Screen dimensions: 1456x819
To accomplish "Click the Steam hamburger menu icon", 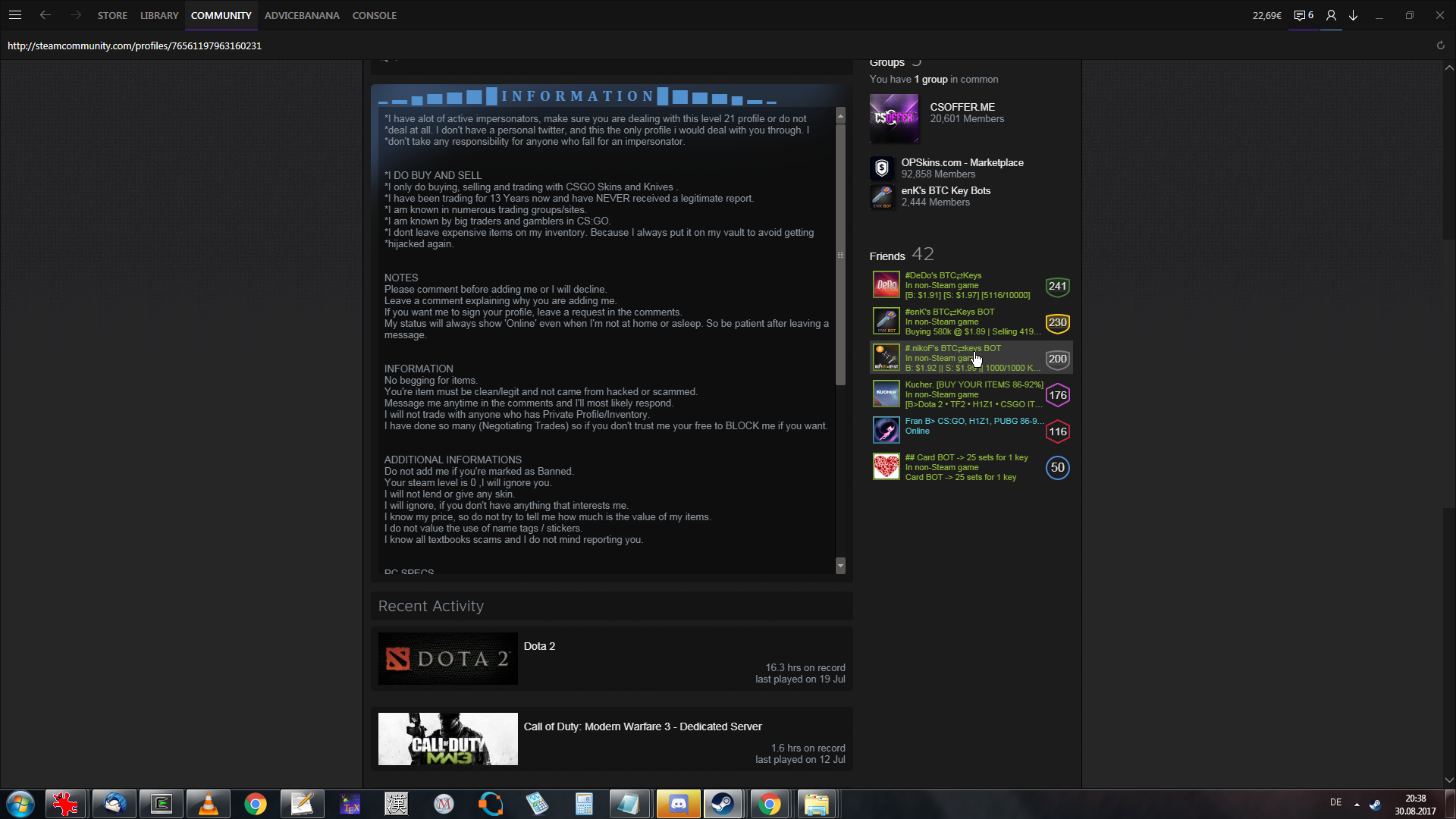I will (x=14, y=15).
